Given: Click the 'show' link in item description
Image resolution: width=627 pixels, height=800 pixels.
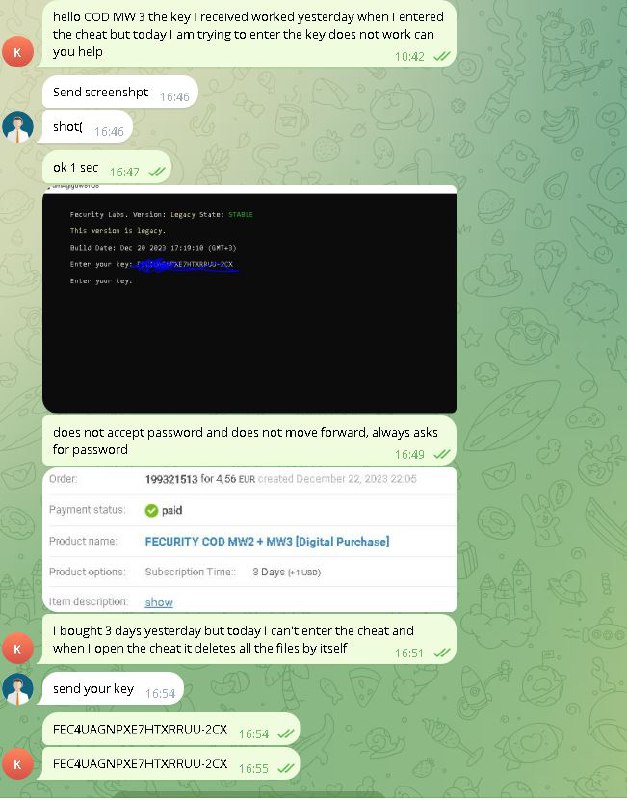Looking at the screenshot, I should pyautogui.click(x=159, y=602).
